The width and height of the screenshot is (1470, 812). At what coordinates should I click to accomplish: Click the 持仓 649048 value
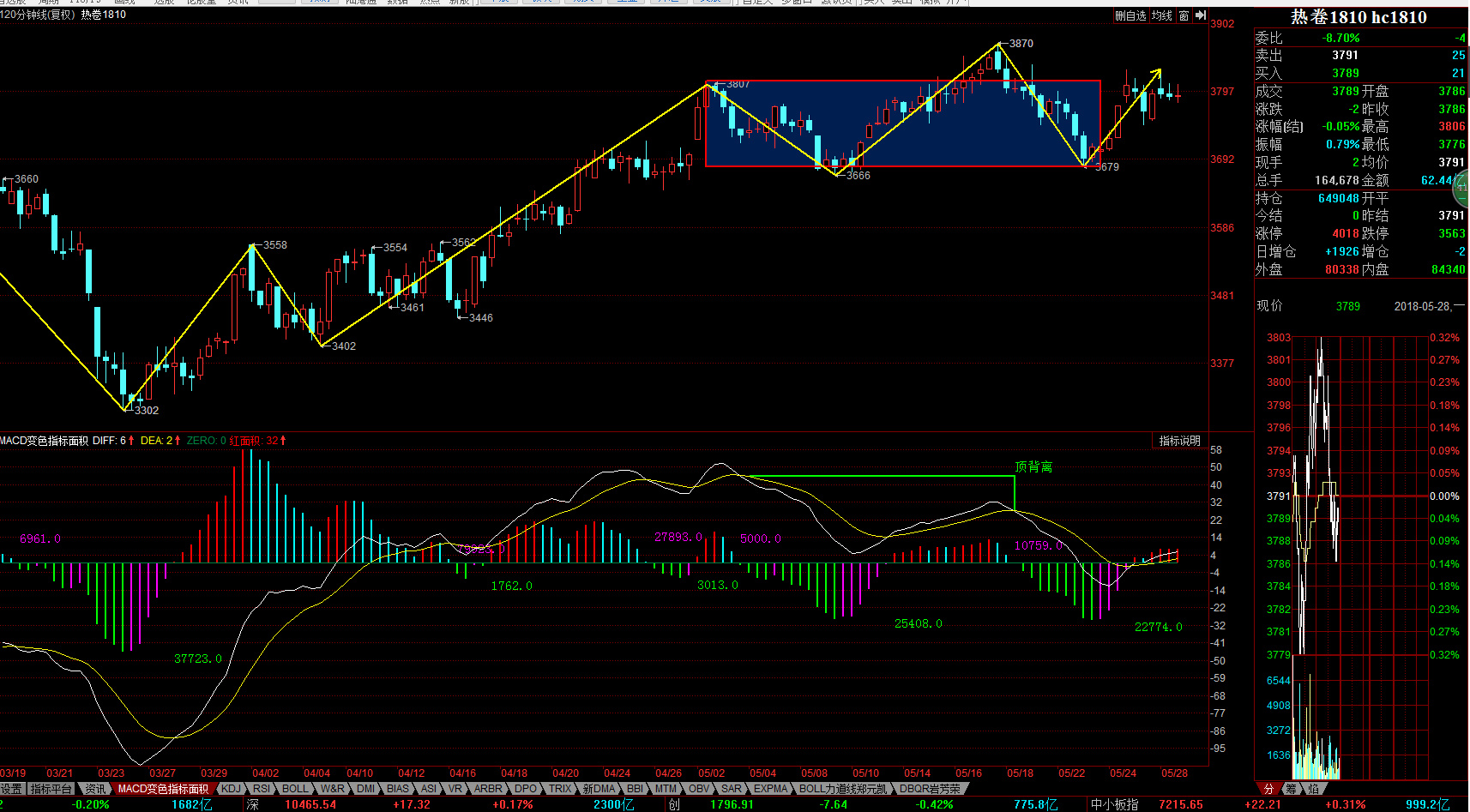tap(1339, 198)
